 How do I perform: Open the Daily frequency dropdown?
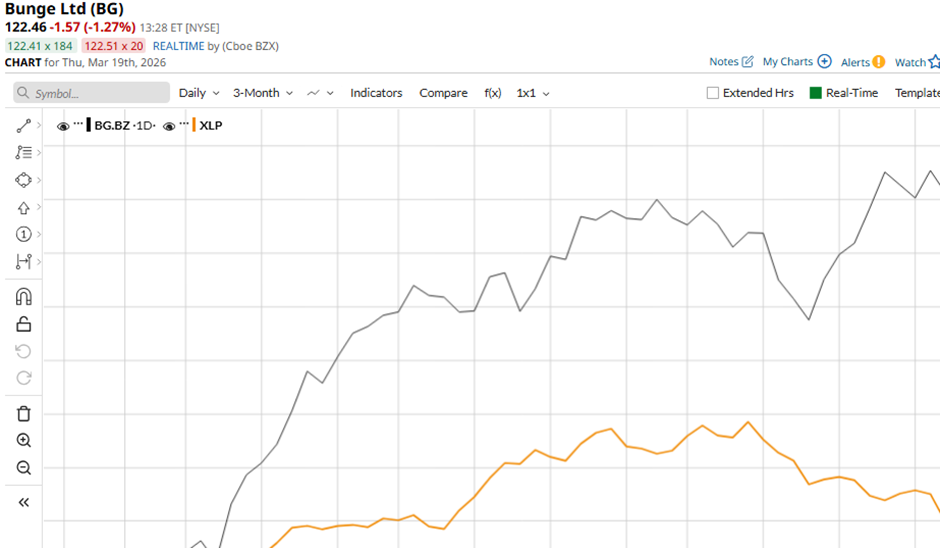point(199,93)
